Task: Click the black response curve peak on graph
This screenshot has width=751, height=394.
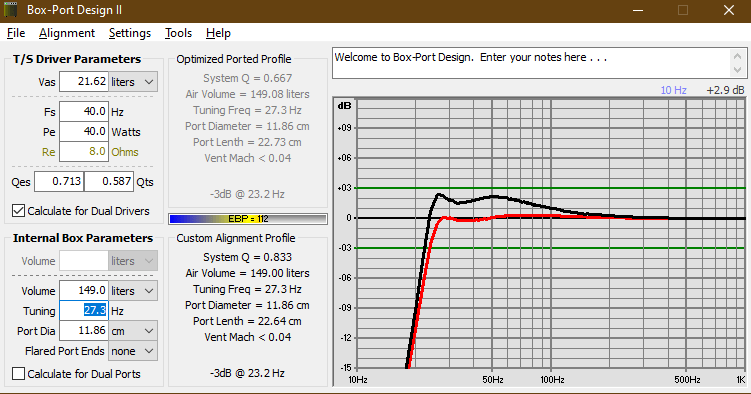Action: click(439, 194)
